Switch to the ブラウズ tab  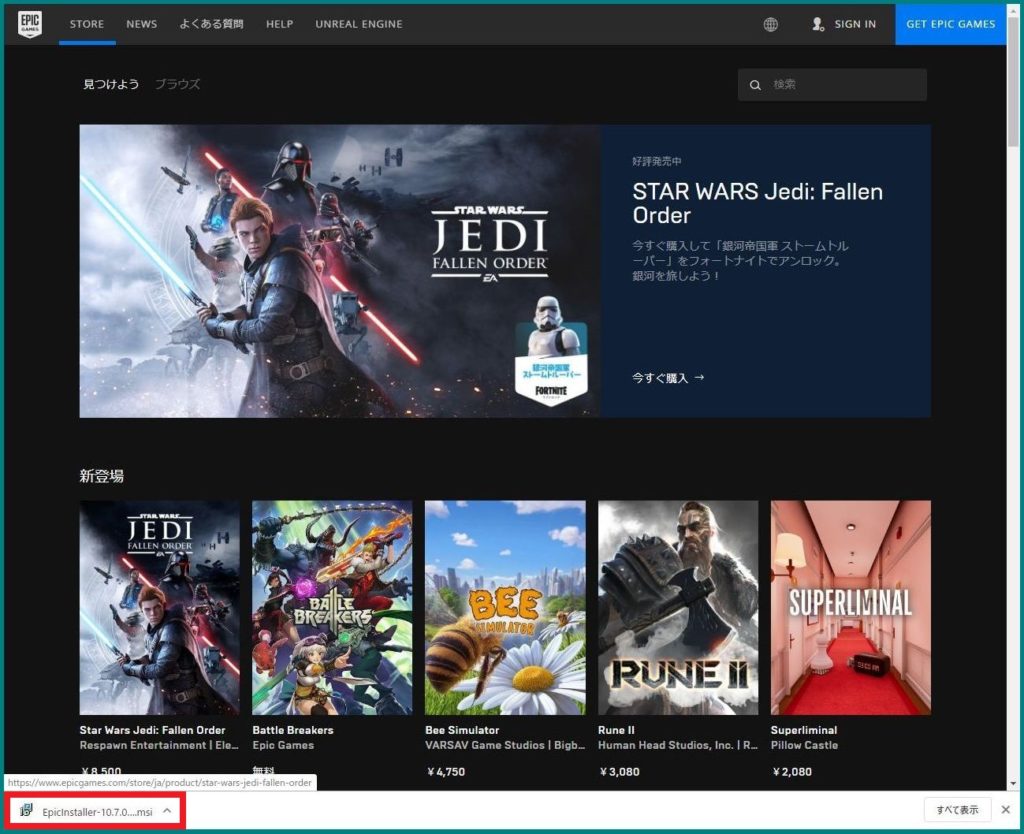178,84
